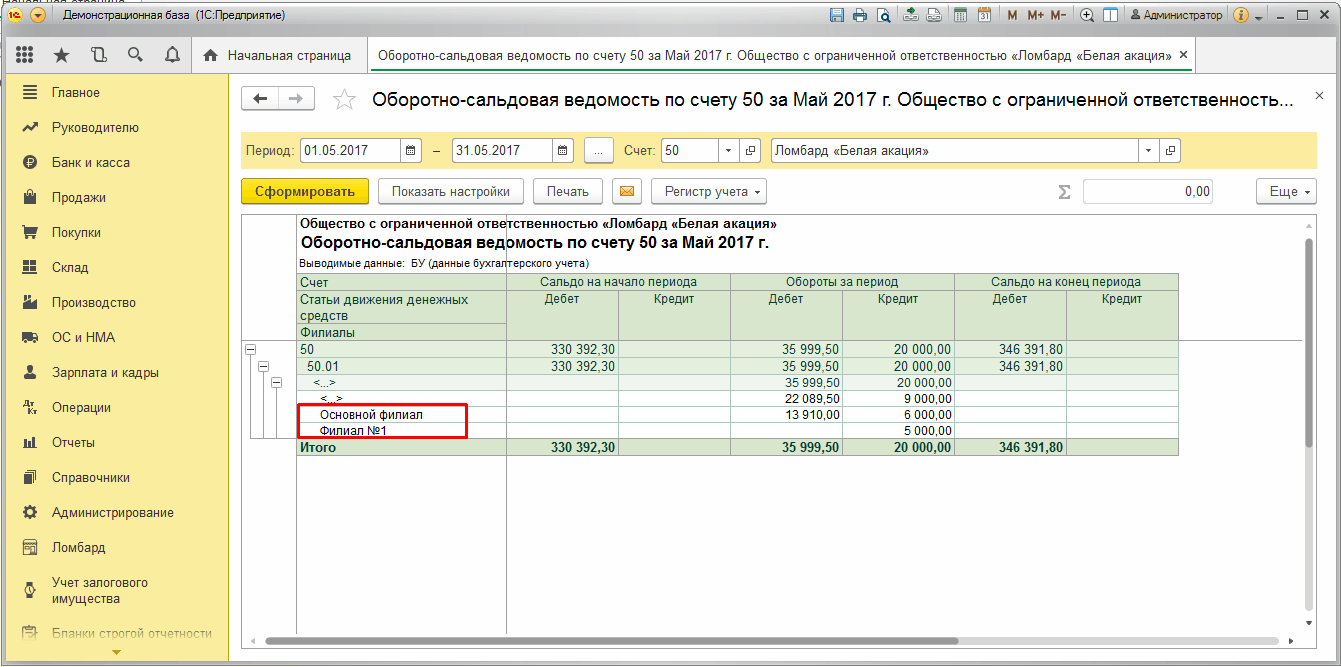Click the Go to link icon
Viewport: 1341px width, 667px height.
(934, 15)
